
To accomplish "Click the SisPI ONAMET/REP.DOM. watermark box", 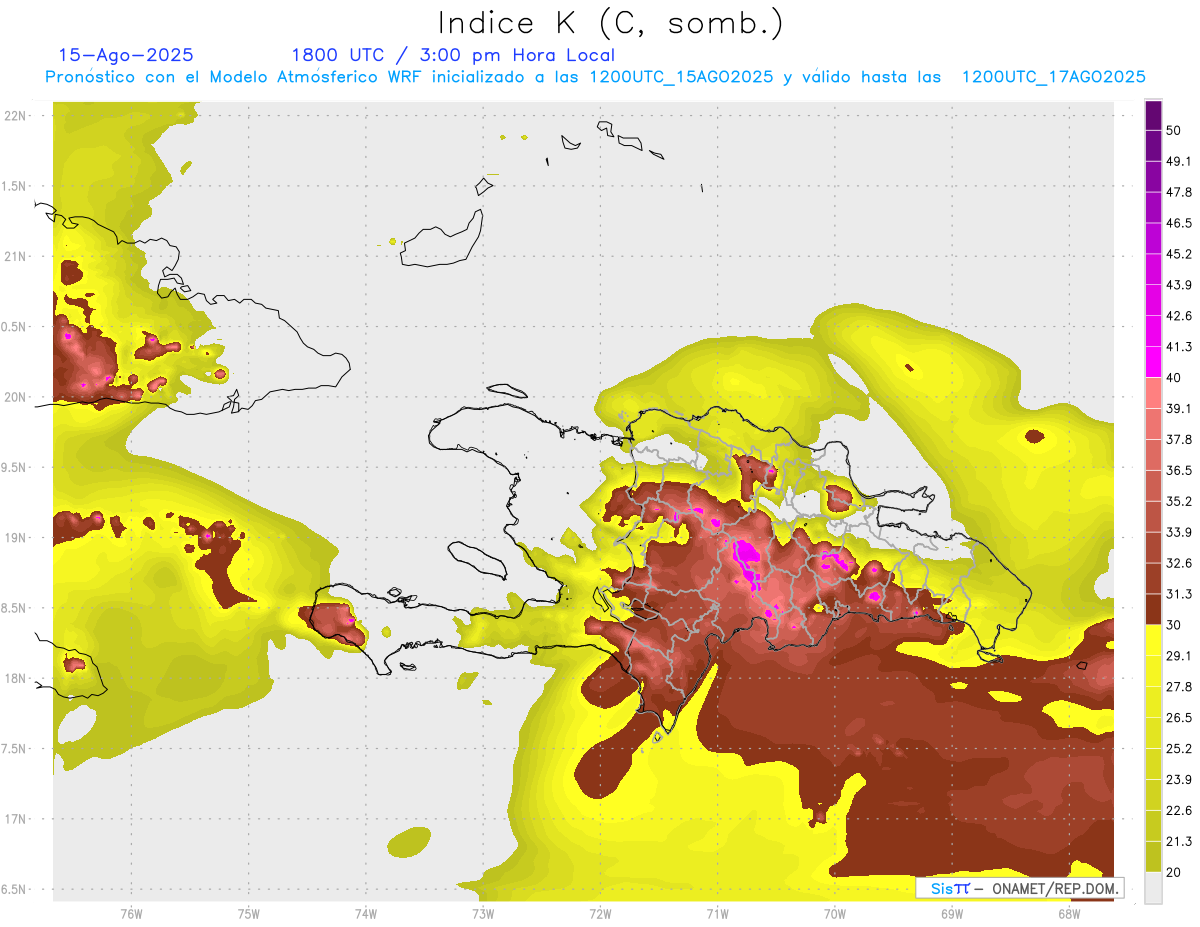I will point(1019,888).
